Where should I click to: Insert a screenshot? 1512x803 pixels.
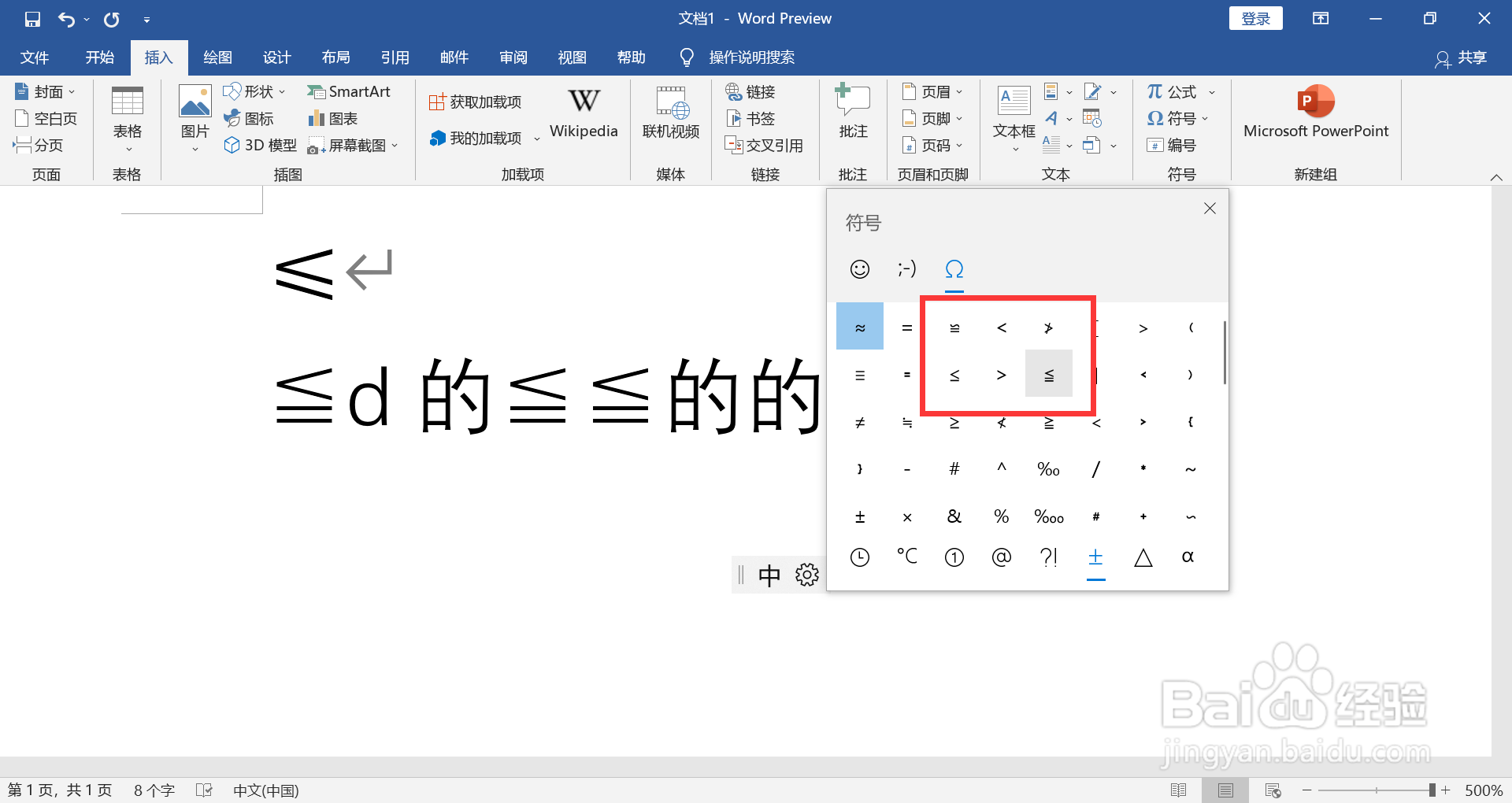click(x=347, y=145)
